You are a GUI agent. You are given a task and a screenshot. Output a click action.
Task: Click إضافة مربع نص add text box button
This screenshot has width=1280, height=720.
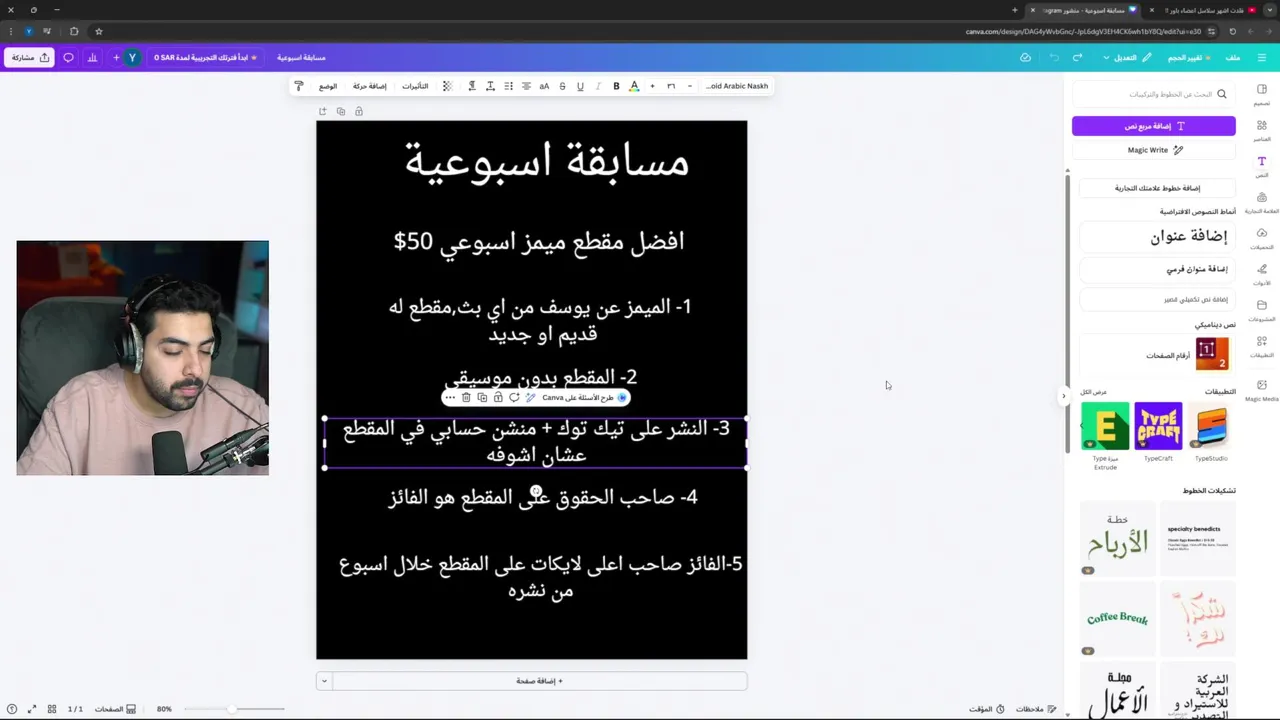coord(1154,126)
